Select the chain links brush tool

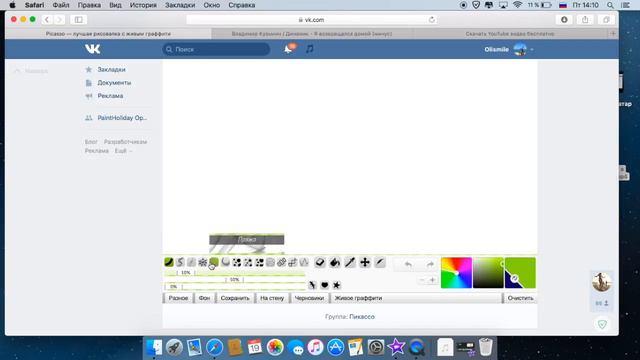(x=282, y=262)
